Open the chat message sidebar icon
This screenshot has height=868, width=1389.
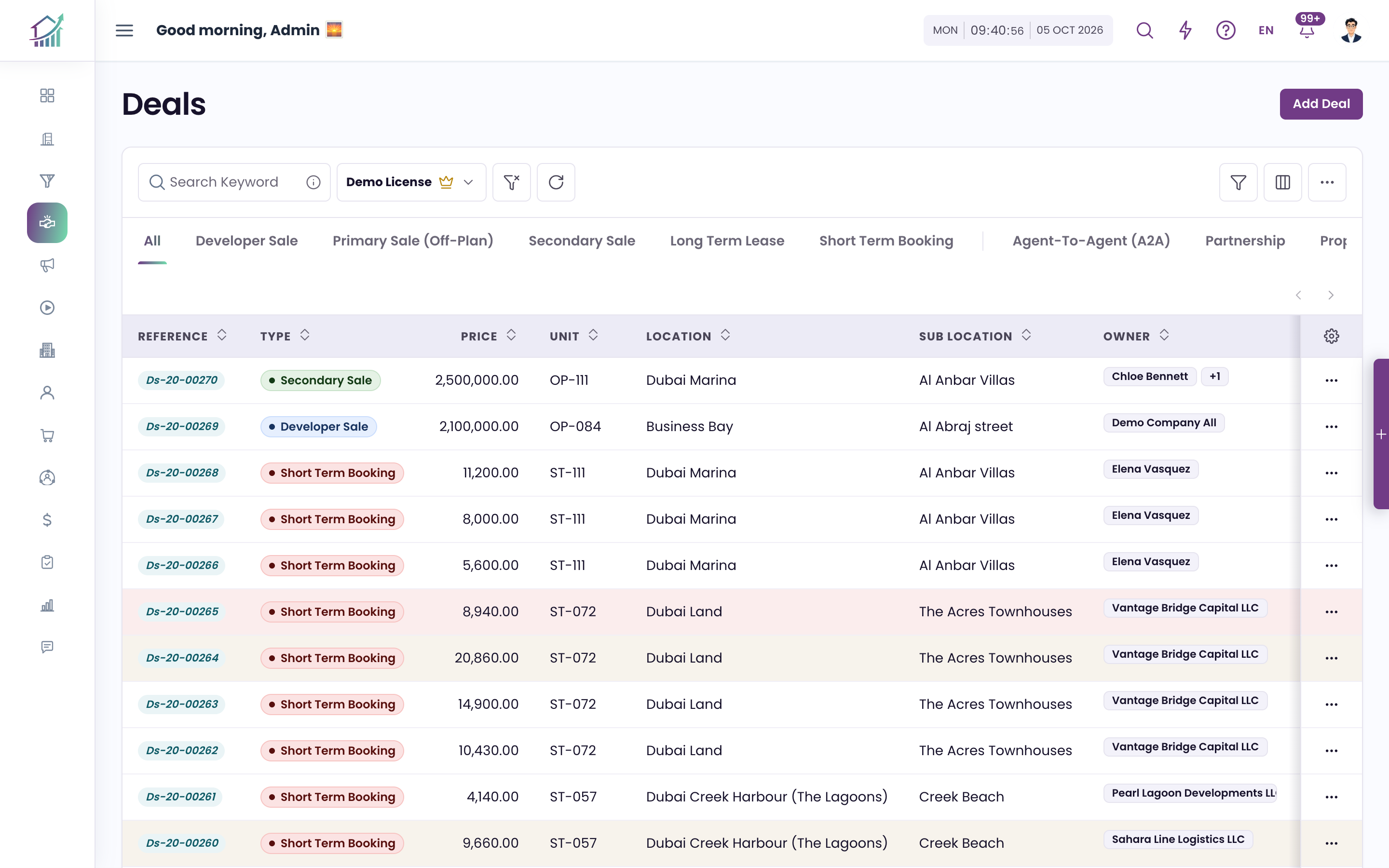click(x=47, y=647)
